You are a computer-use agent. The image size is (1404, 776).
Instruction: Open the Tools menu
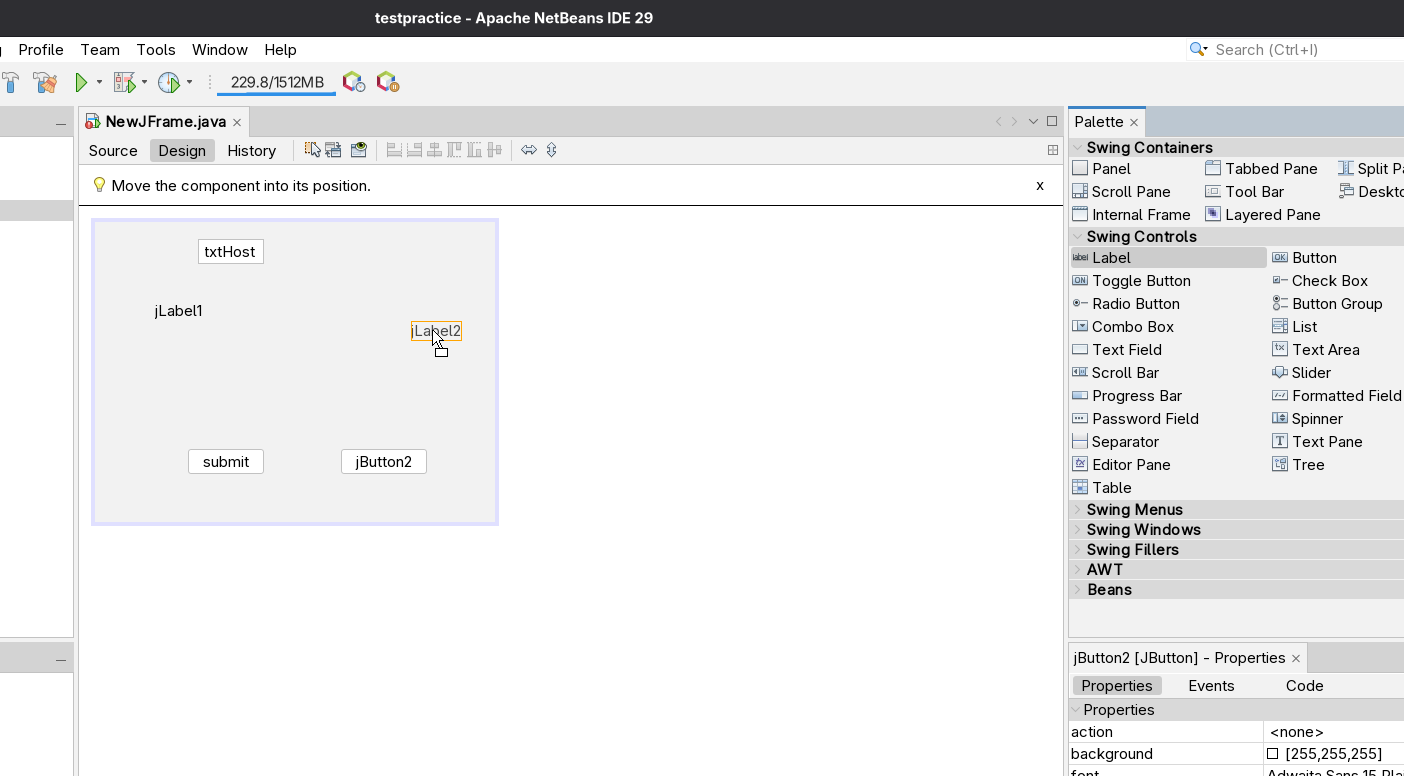click(156, 49)
